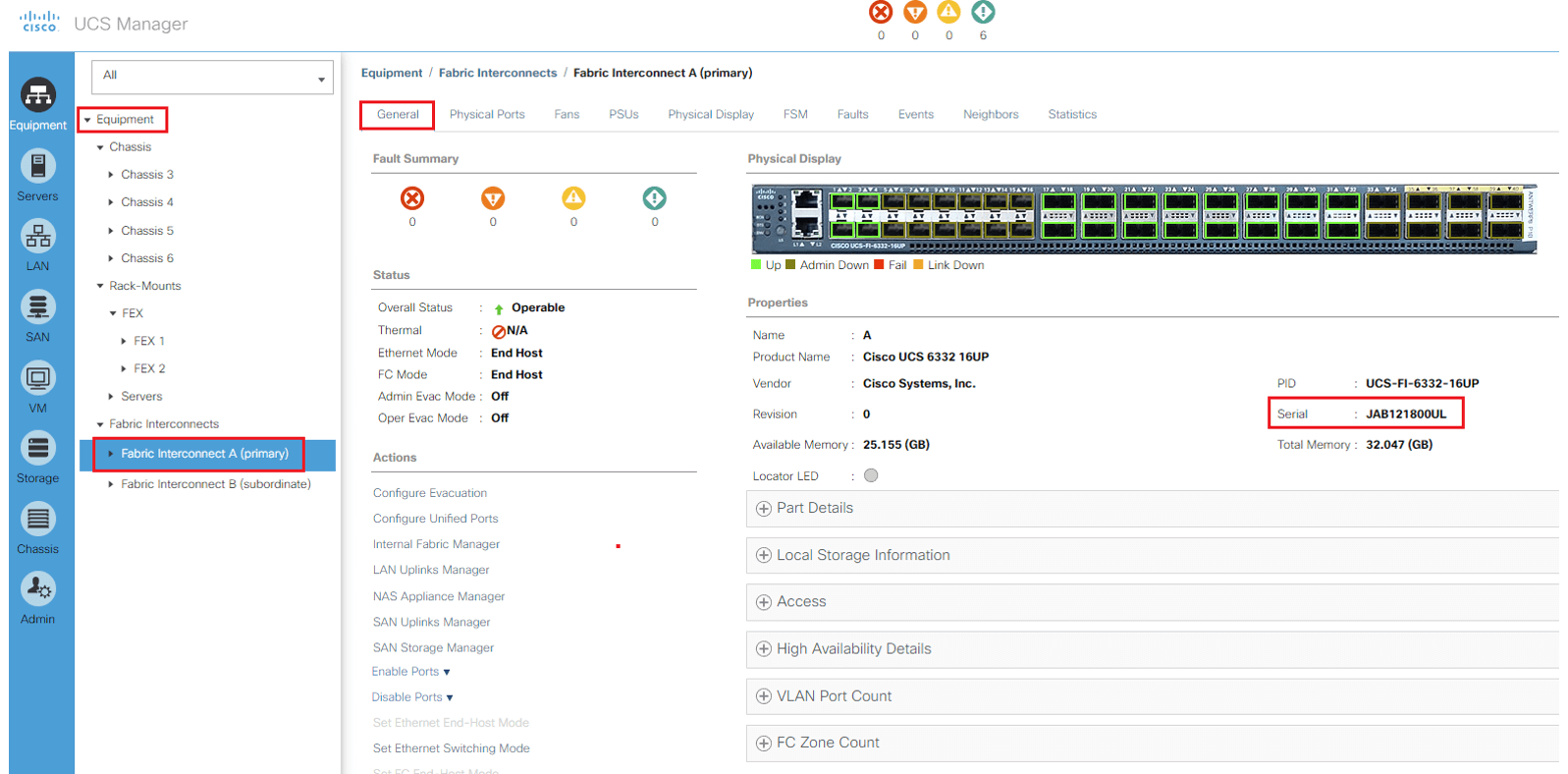The image size is (1568, 774).
Task: Collapse the Fabric Interconnects tree node
Action: click(100, 424)
